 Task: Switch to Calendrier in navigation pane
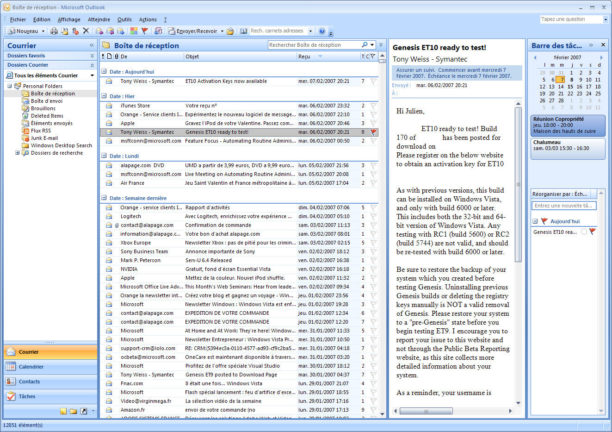50,367
